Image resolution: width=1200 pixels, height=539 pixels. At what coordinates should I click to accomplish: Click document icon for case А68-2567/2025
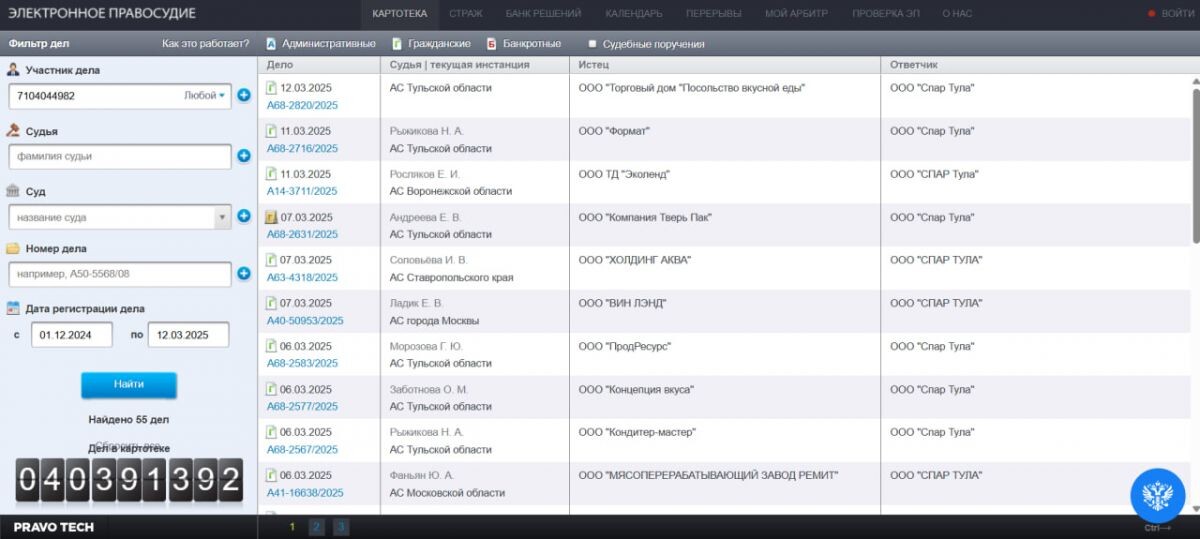pyautogui.click(x=271, y=432)
